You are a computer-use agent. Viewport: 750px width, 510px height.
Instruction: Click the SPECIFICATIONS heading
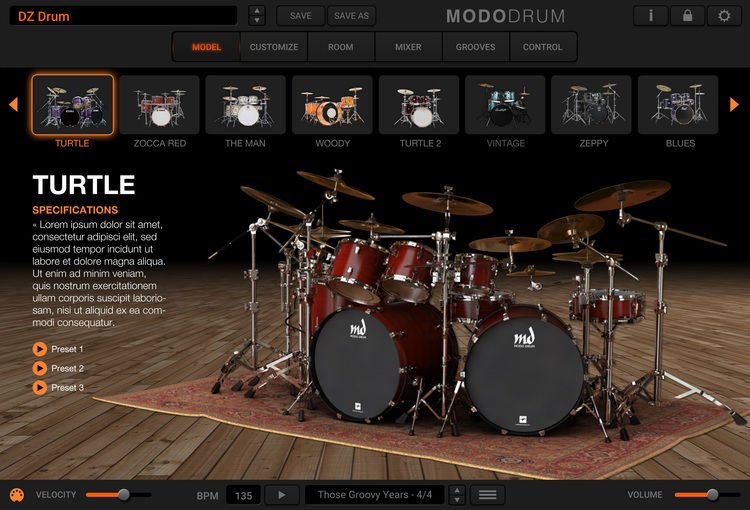[x=75, y=210]
